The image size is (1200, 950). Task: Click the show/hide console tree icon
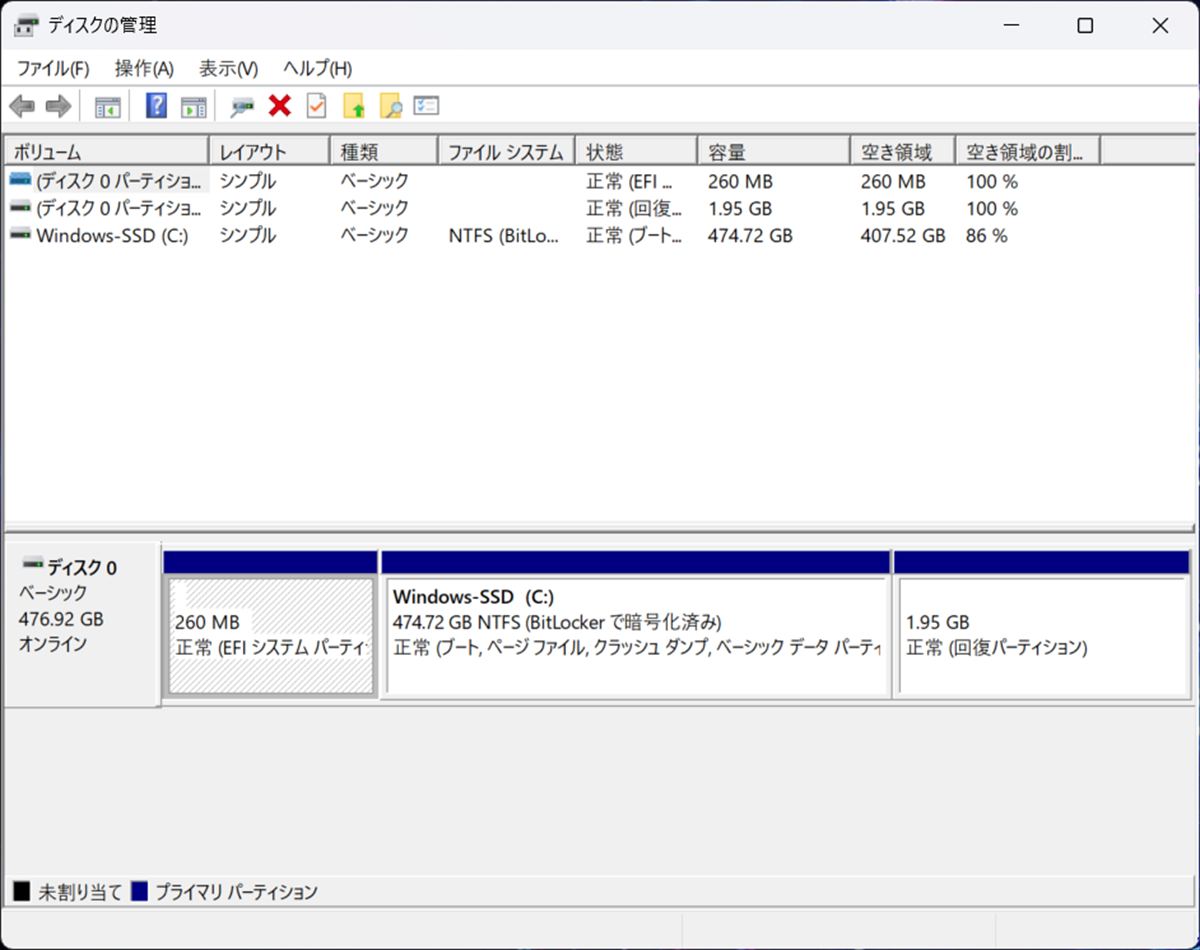(107, 106)
